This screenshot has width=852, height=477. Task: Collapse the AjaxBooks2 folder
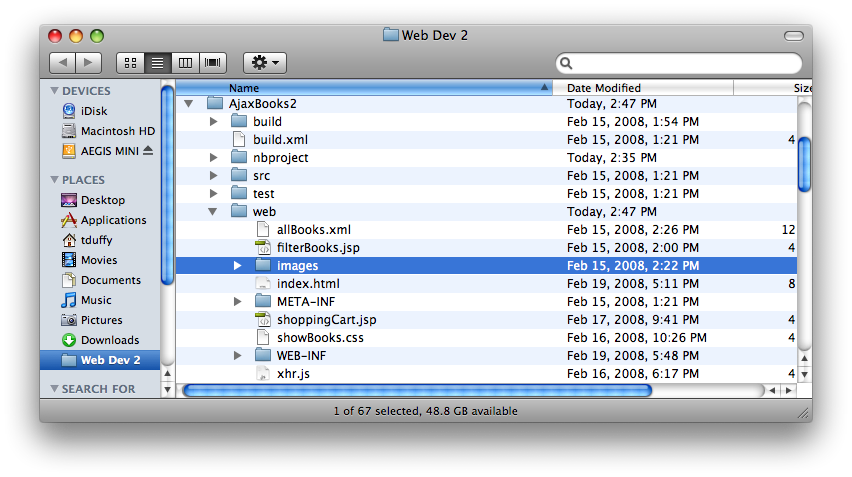click(x=189, y=103)
